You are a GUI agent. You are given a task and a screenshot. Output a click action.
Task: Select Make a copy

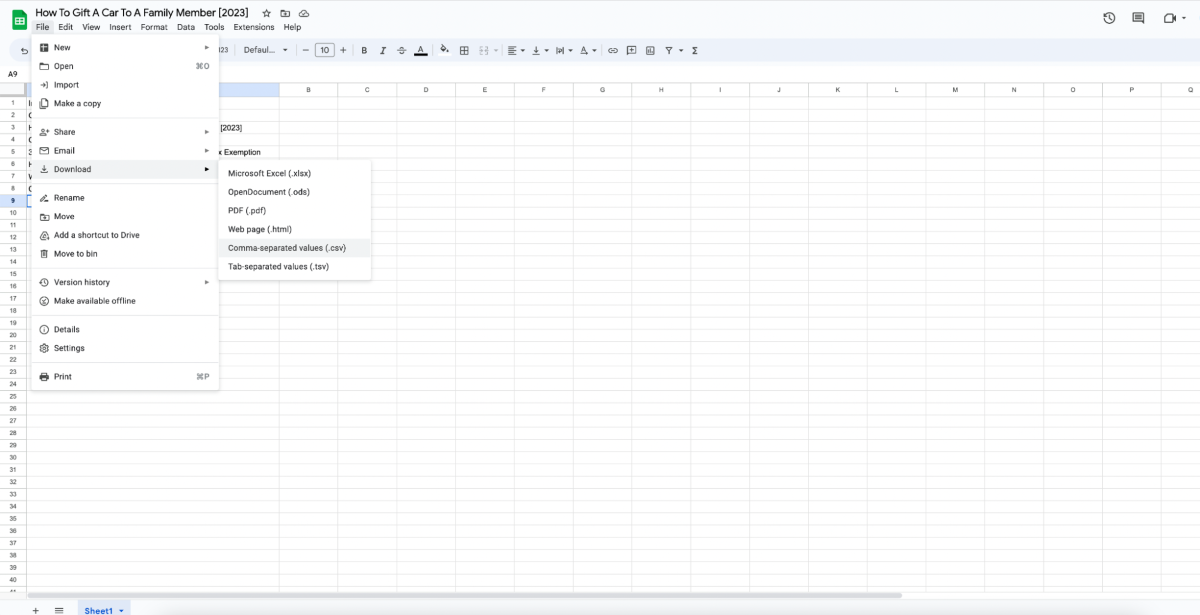(125, 103)
